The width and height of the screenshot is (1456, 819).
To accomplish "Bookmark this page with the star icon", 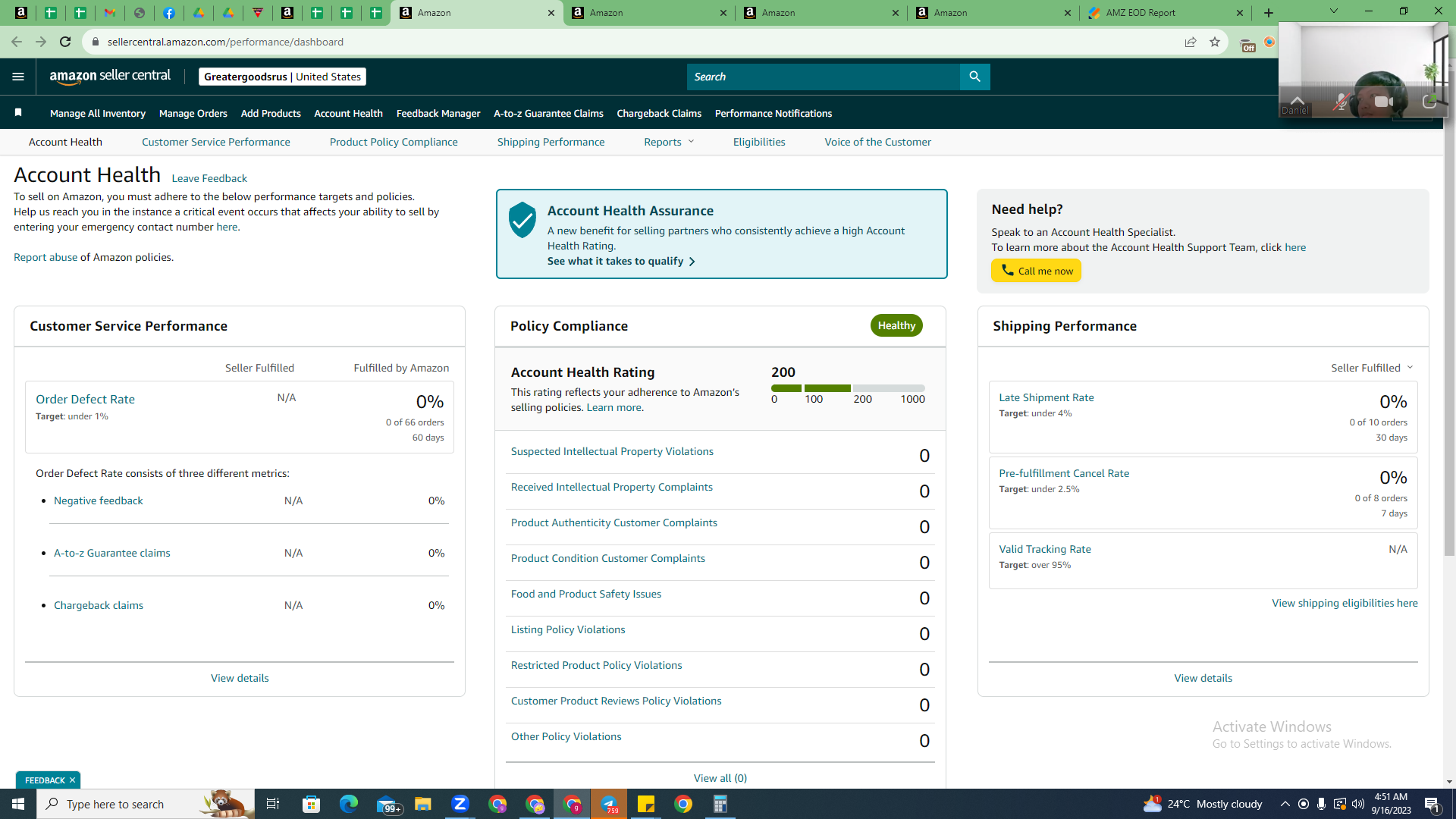I will coord(1215,42).
